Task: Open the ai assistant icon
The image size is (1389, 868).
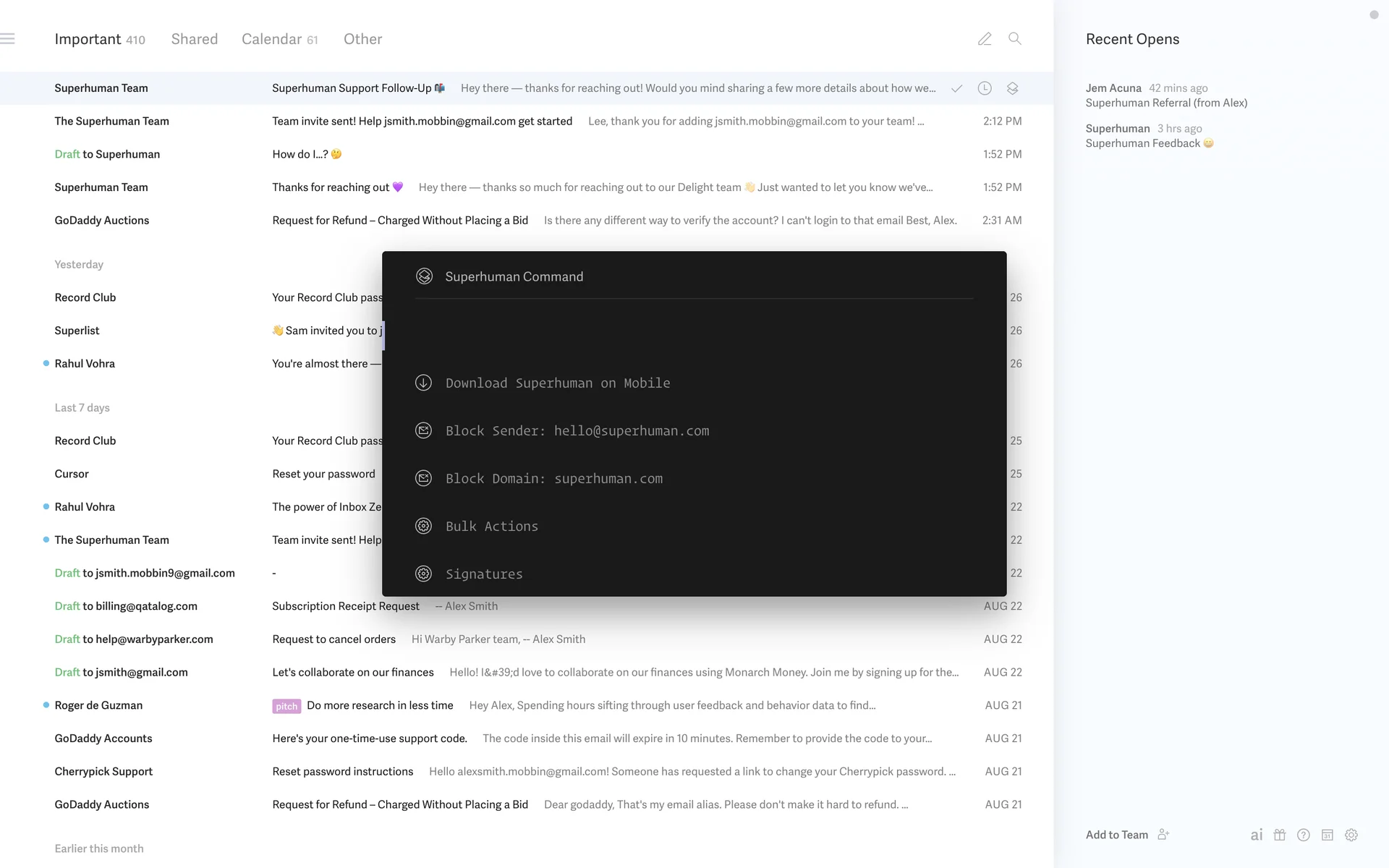Action: [x=1257, y=835]
